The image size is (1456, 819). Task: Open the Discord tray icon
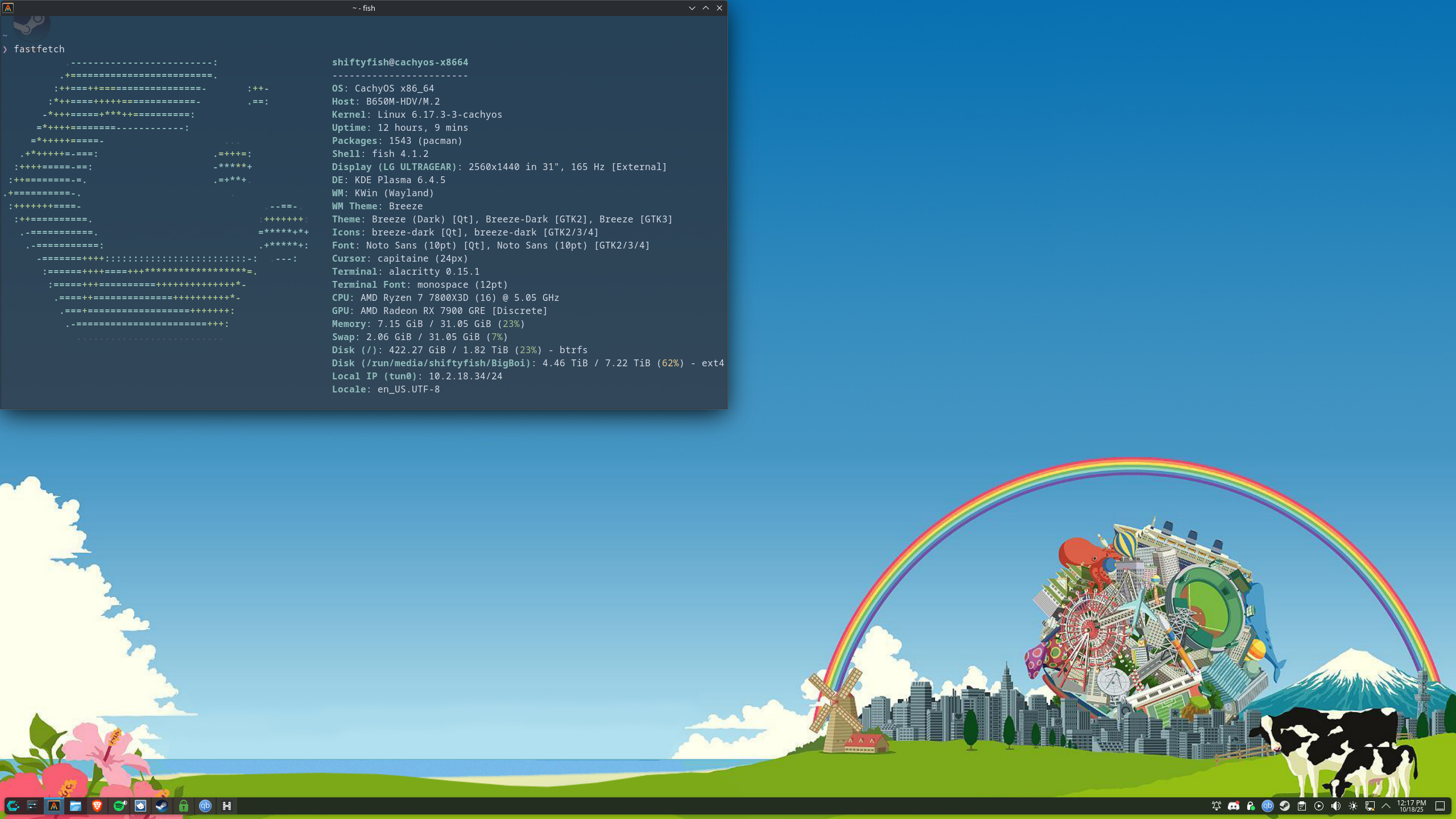click(1234, 806)
